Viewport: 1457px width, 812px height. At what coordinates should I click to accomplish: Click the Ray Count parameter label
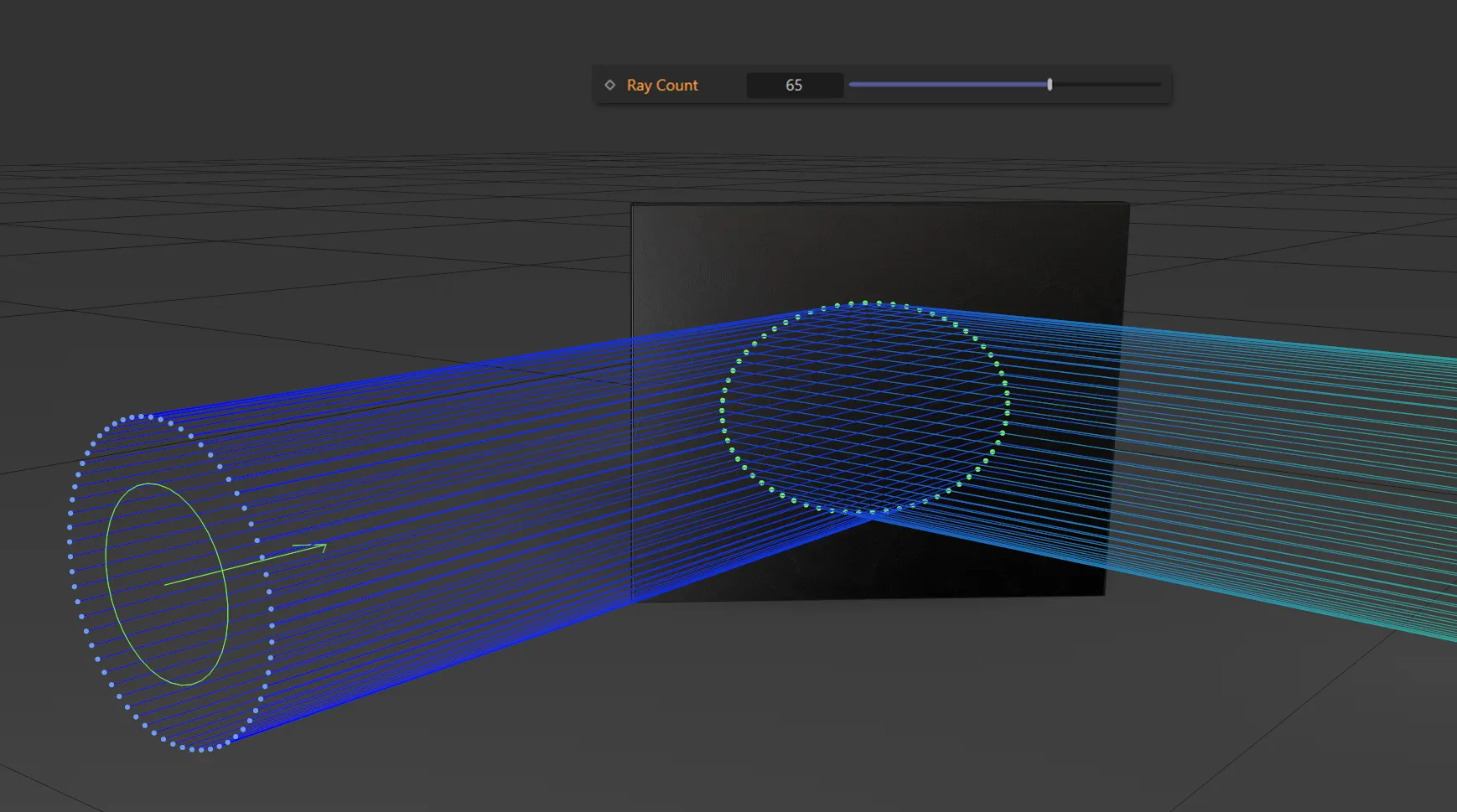tap(661, 85)
